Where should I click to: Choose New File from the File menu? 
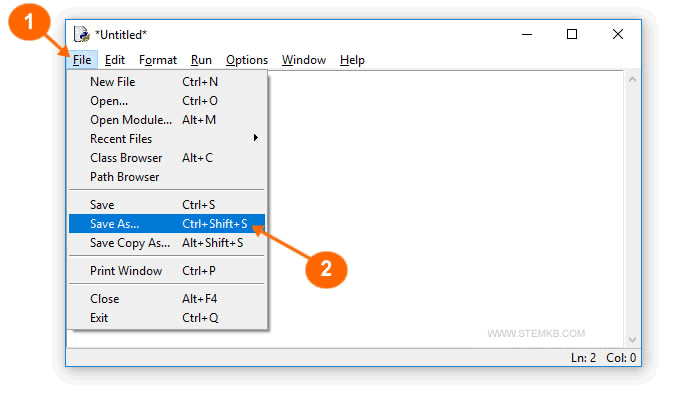[167, 82]
